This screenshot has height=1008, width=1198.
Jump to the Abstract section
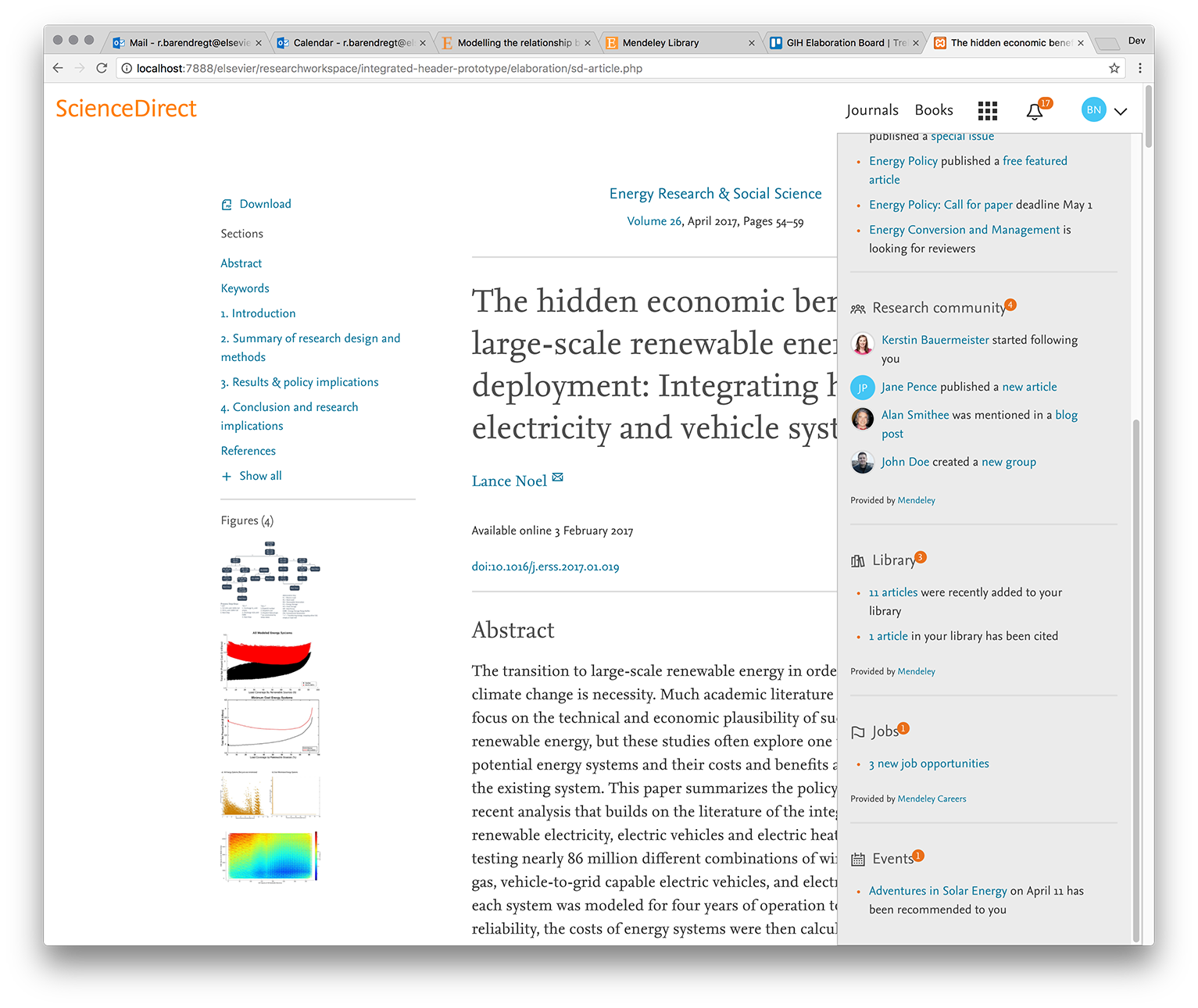pos(241,263)
